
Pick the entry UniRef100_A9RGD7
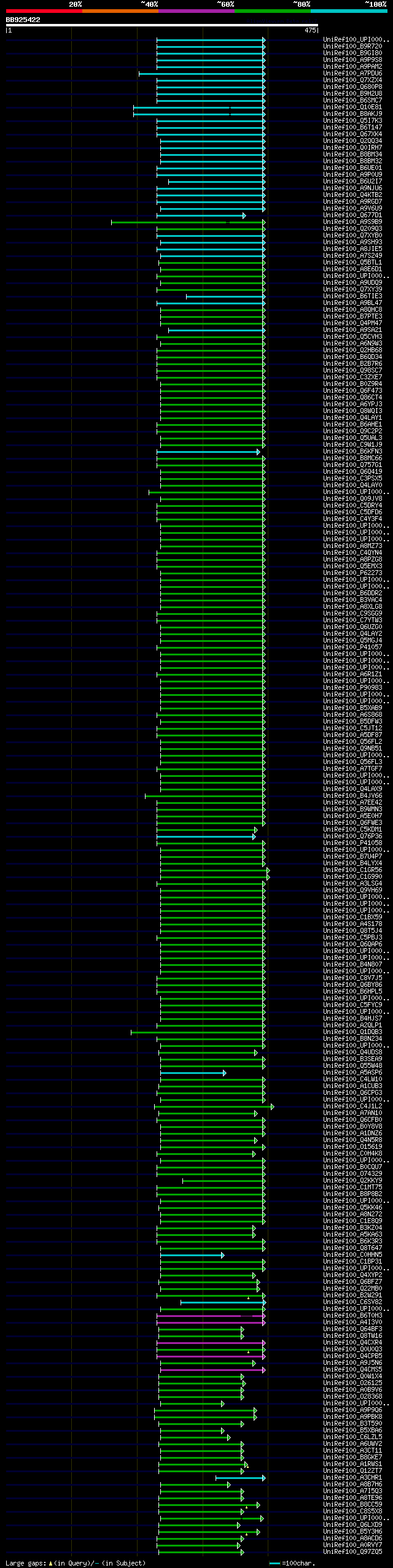coord(352,202)
